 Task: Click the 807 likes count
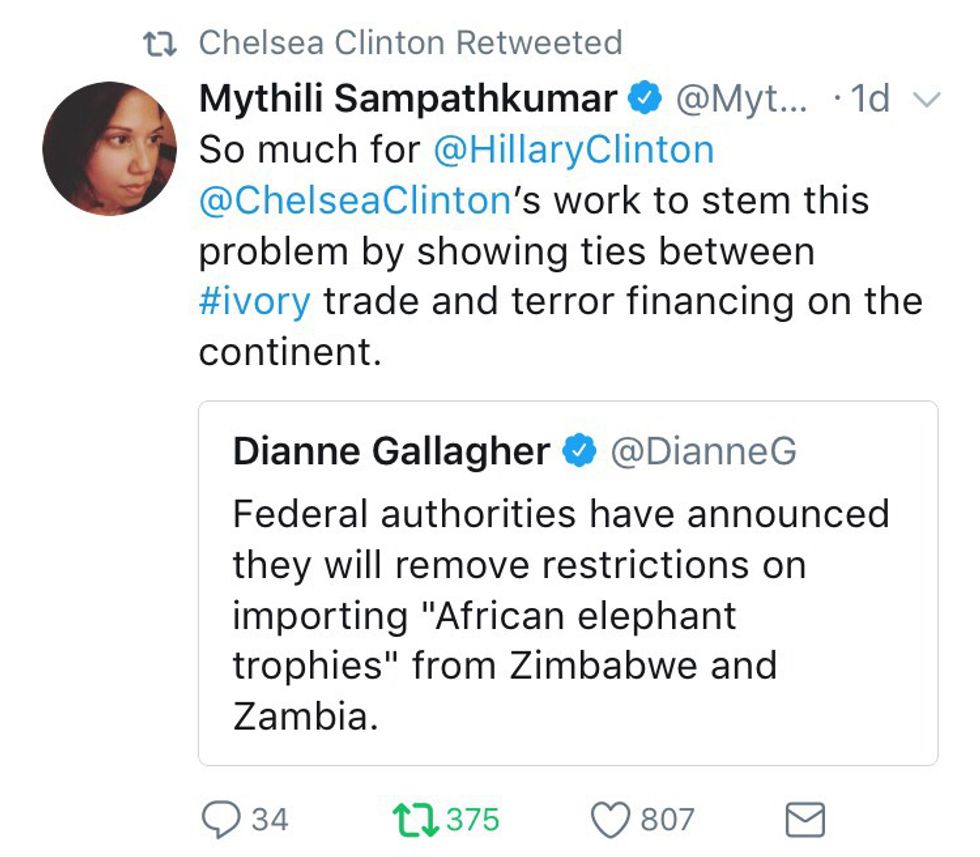[x=667, y=820]
